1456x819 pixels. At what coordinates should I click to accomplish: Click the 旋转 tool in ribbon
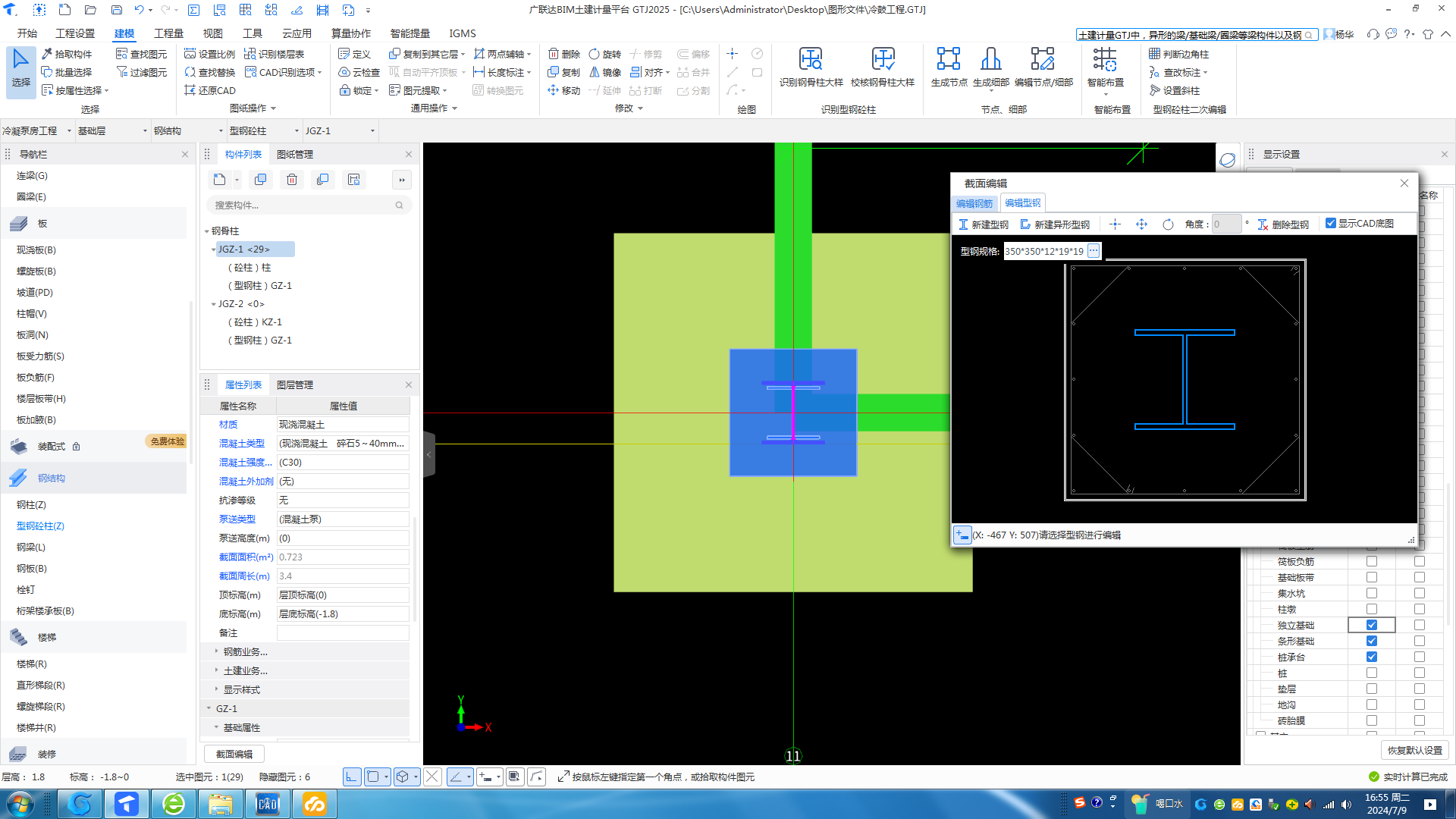point(605,54)
